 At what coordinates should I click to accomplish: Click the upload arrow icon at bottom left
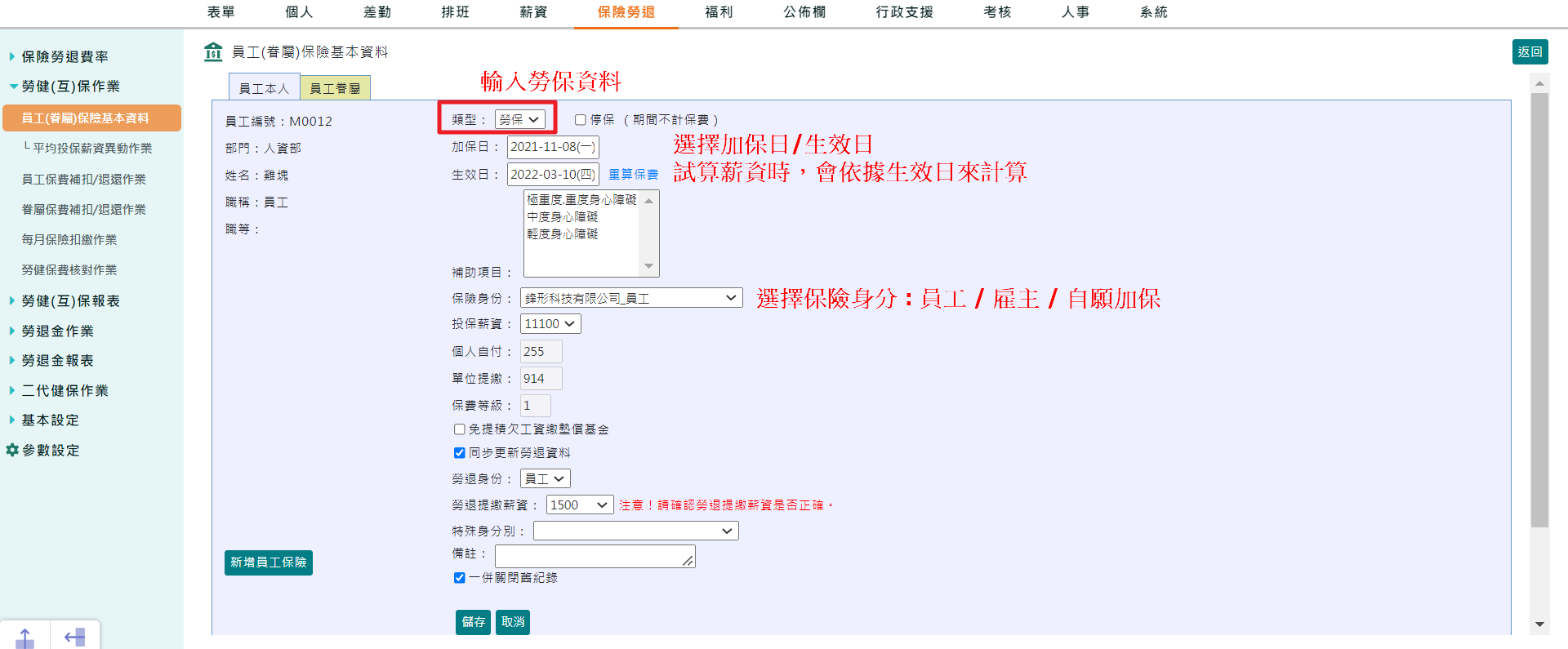[x=25, y=638]
